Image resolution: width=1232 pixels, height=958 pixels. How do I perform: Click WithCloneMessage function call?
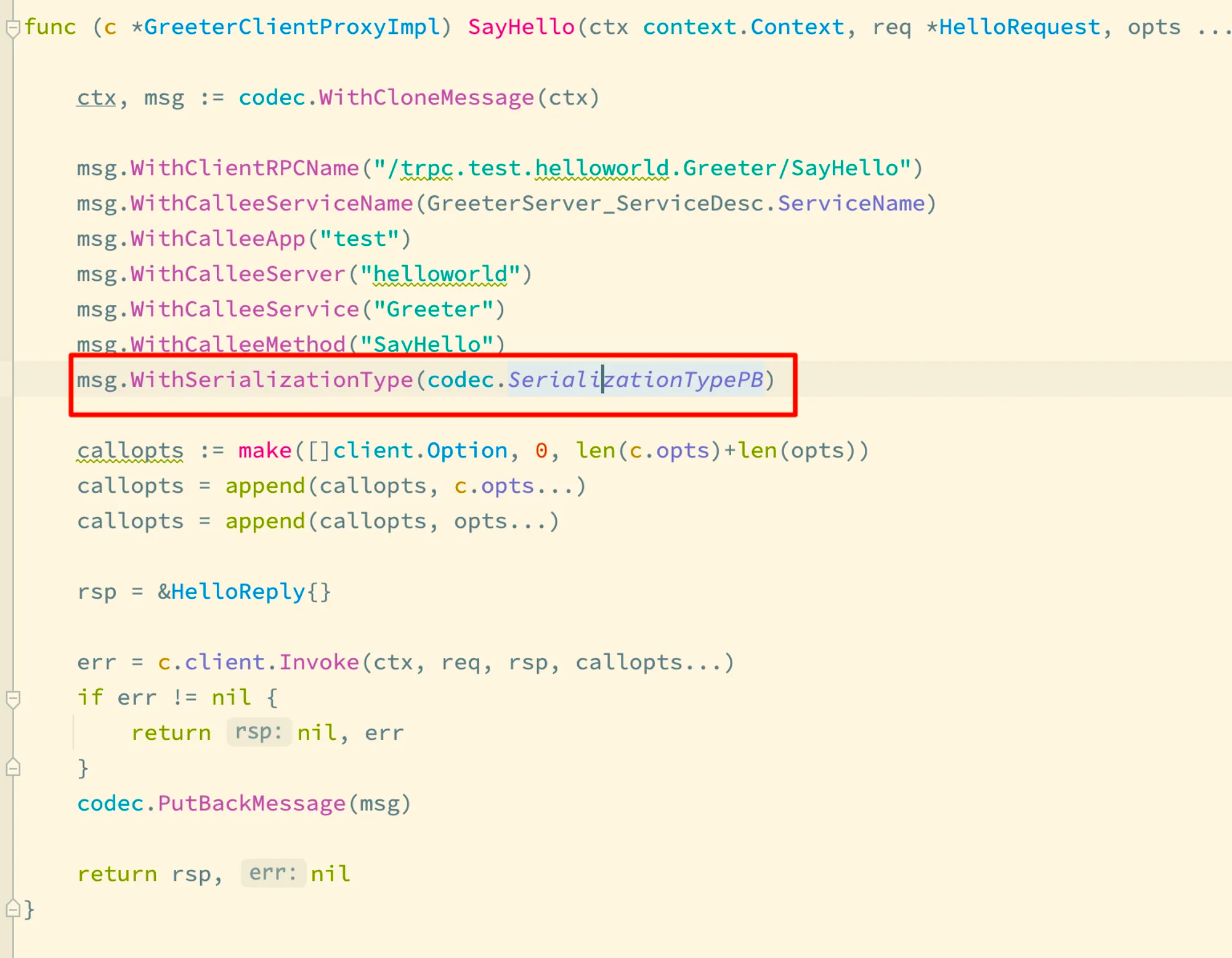tap(426, 97)
